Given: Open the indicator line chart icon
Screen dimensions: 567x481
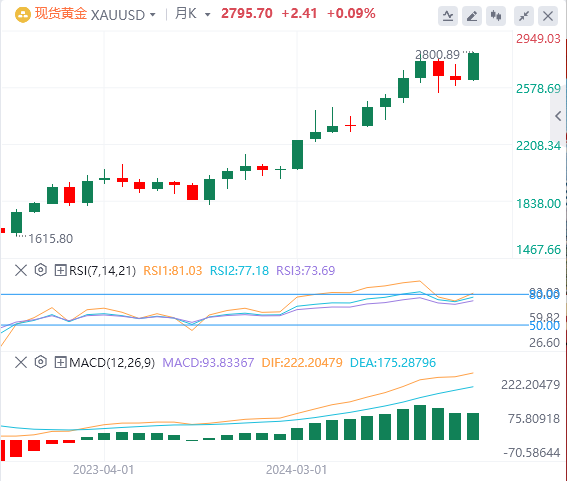Looking at the screenshot, I should (448, 16).
